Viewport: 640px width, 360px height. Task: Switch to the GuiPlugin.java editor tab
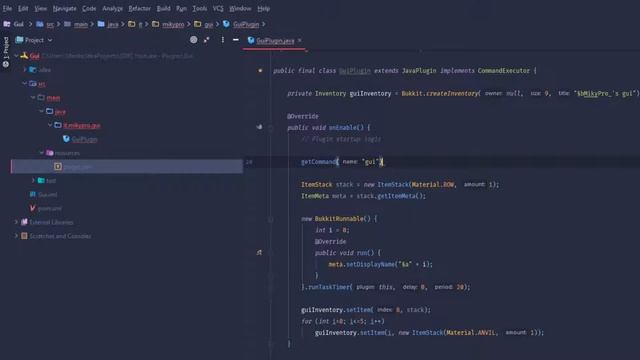tap(275, 40)
